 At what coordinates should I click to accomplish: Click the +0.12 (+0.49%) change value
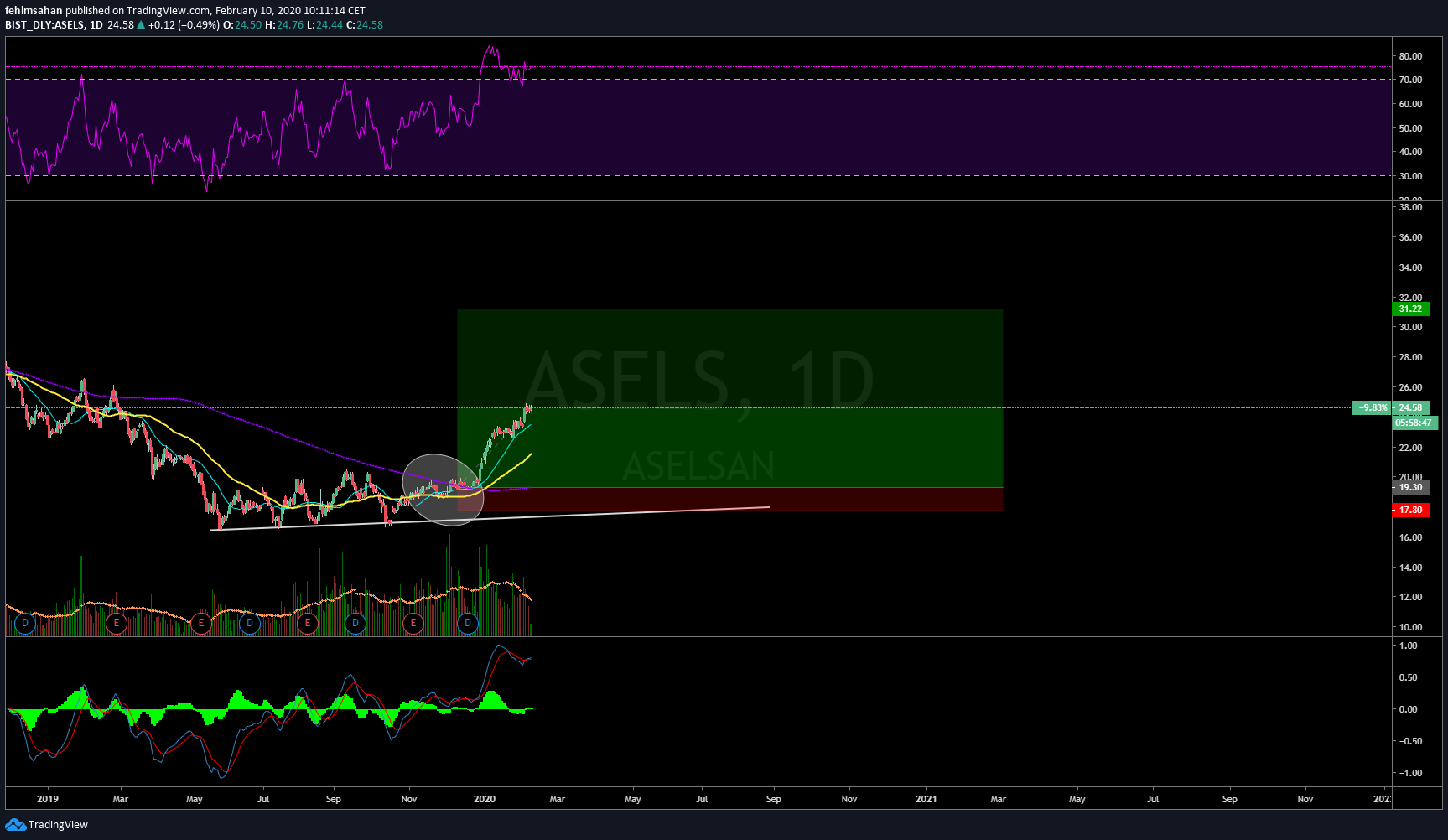184,25
